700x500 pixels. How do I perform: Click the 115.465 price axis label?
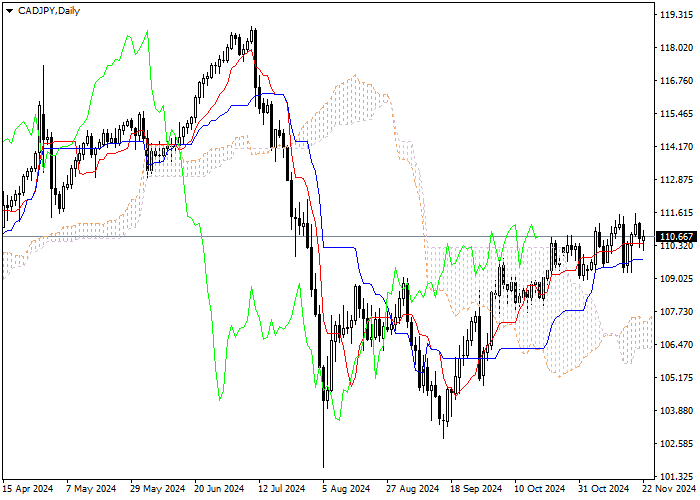point(676,114)
